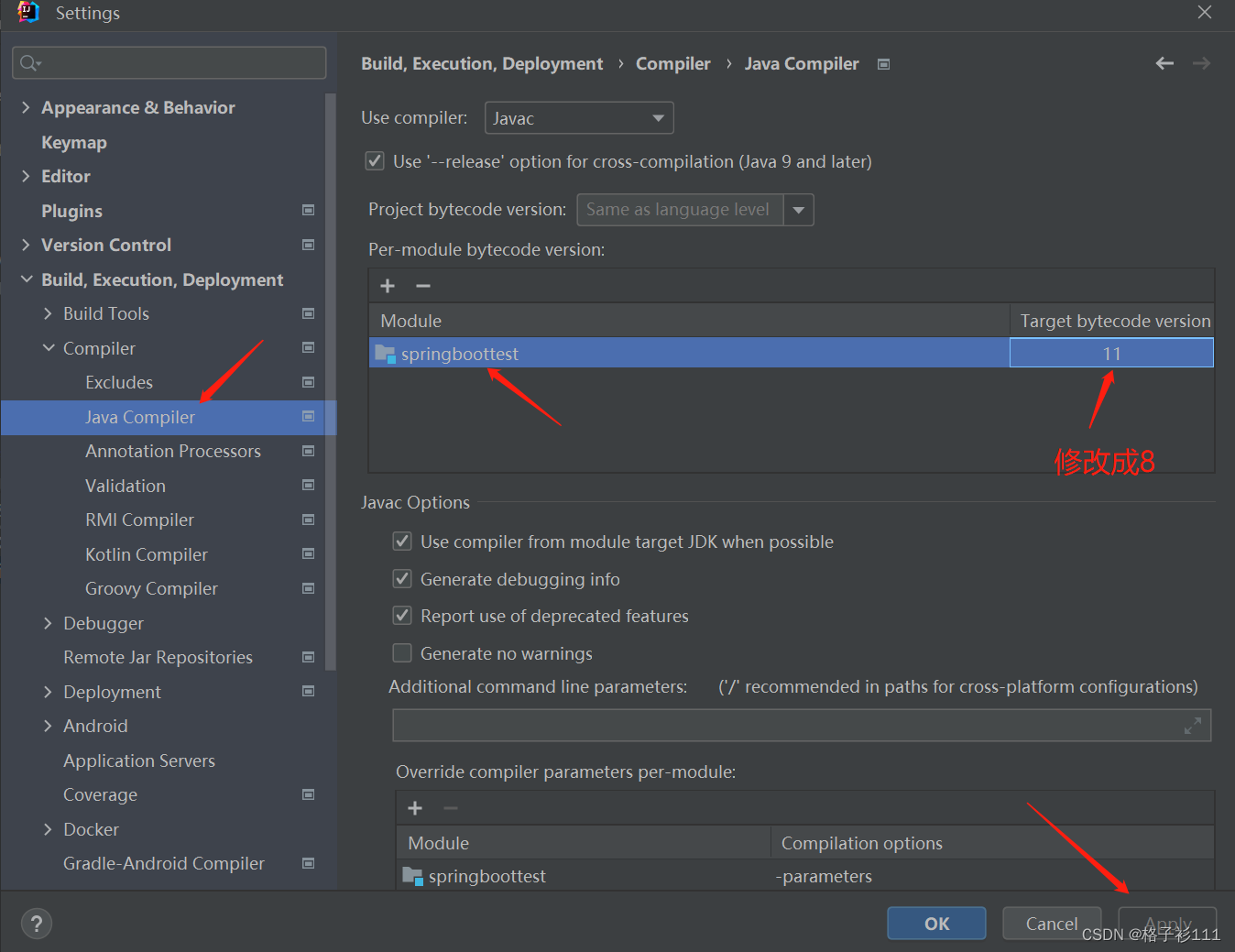Select Plugins in settings tree
This screenshot has width=1235, height=952.
(x=71, y=211)
